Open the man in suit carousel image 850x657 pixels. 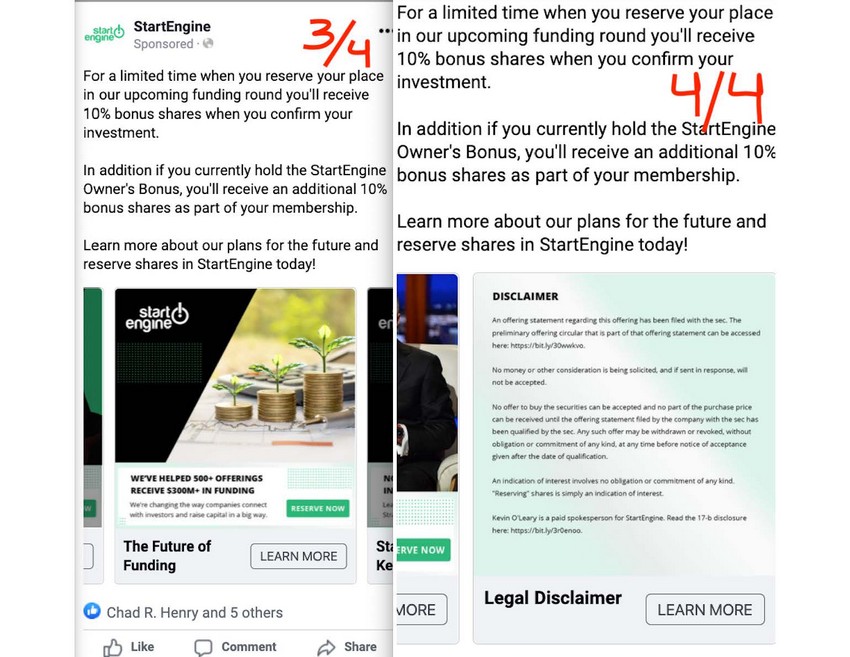[427, 383]
